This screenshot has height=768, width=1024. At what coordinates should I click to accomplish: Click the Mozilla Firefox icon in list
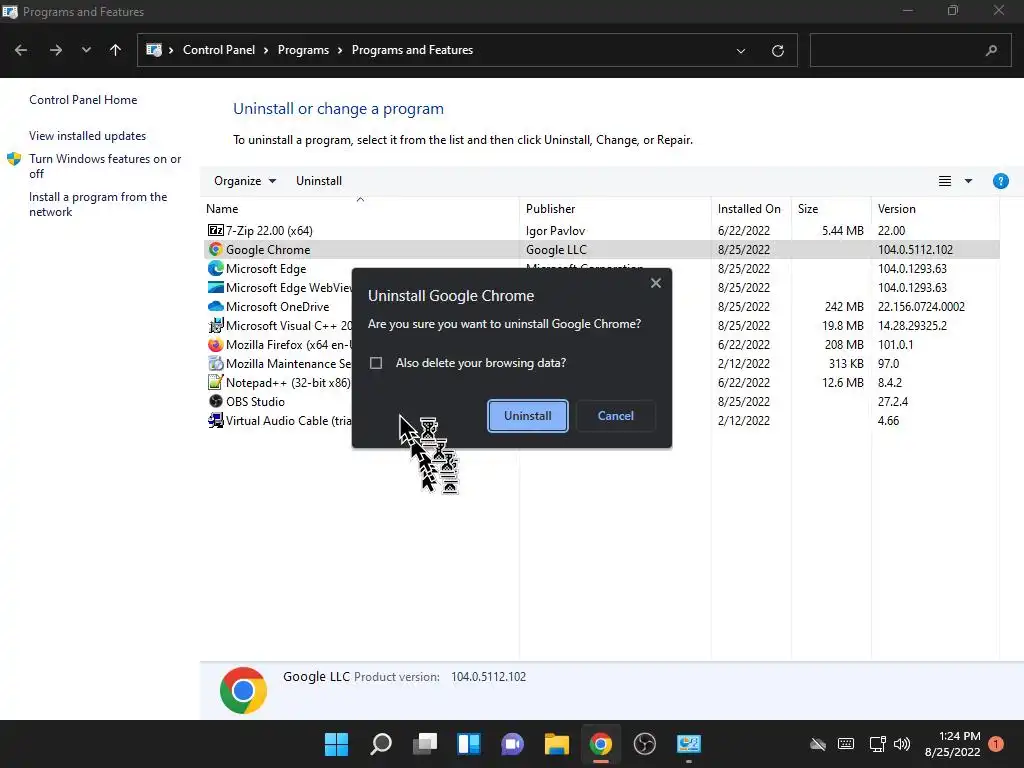point(216,344)
